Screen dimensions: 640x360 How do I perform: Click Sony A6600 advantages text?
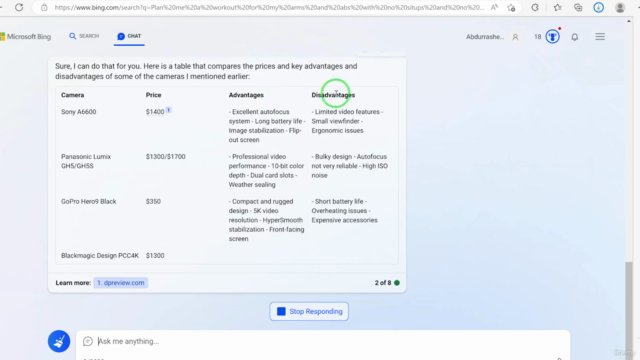[267, 126]
